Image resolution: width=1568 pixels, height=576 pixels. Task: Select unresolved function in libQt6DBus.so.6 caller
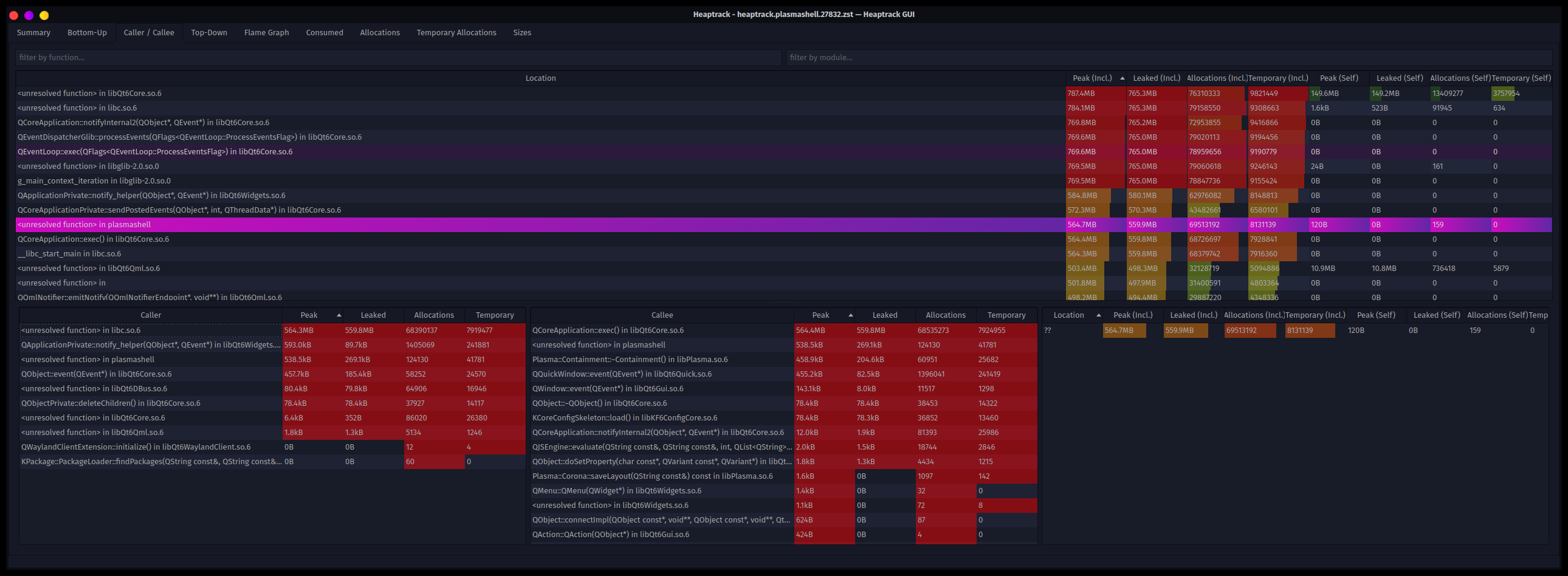[272, 389]
